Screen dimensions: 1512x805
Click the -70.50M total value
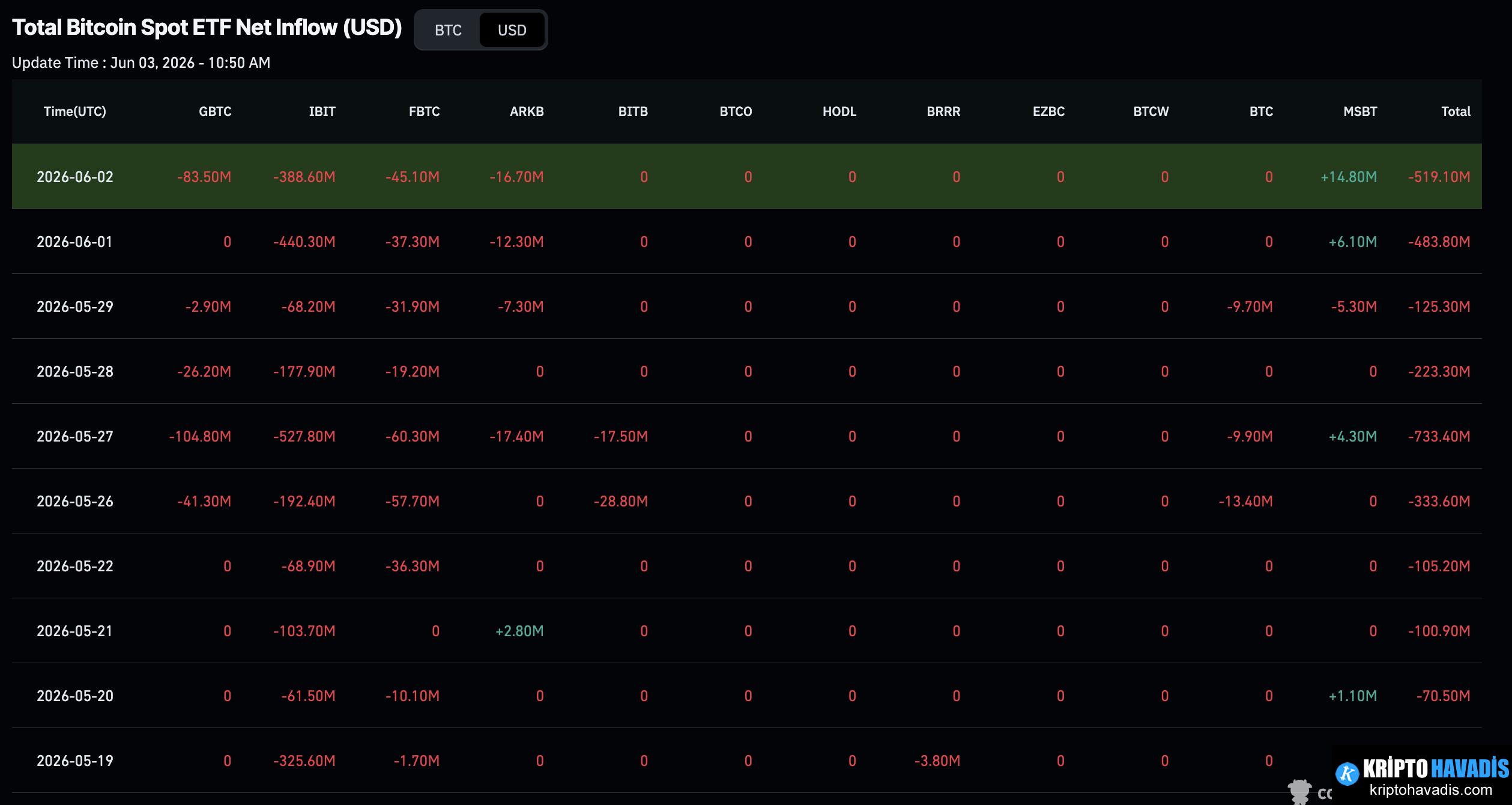tap(1444, 696)
